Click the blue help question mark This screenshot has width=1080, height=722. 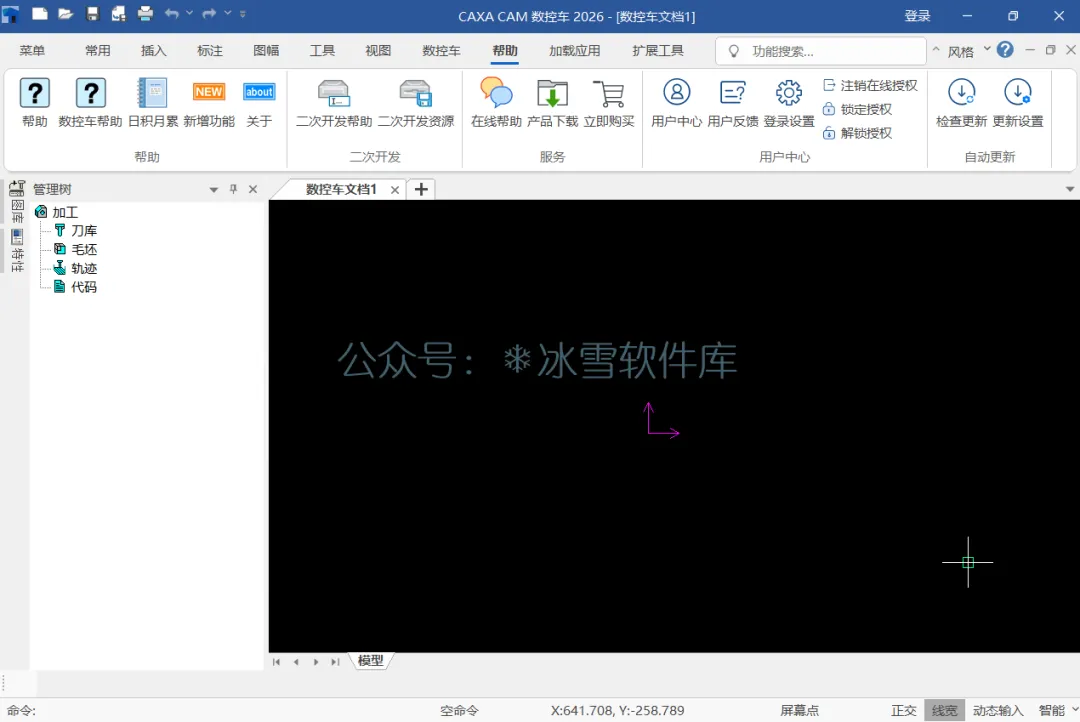1005,50
